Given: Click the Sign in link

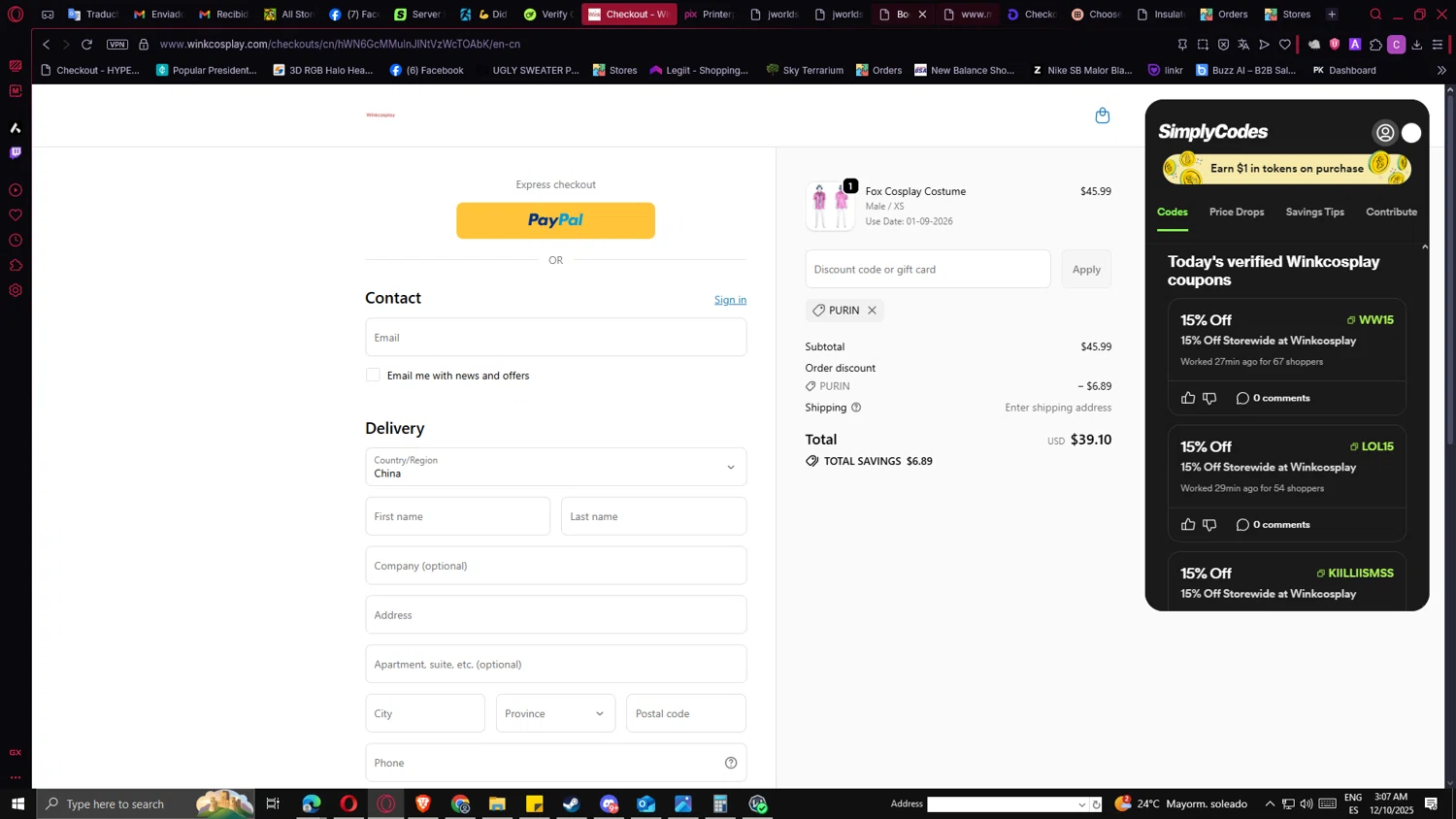Looking at the screenshot, I should pyautogui.click(x=730, y=300).
